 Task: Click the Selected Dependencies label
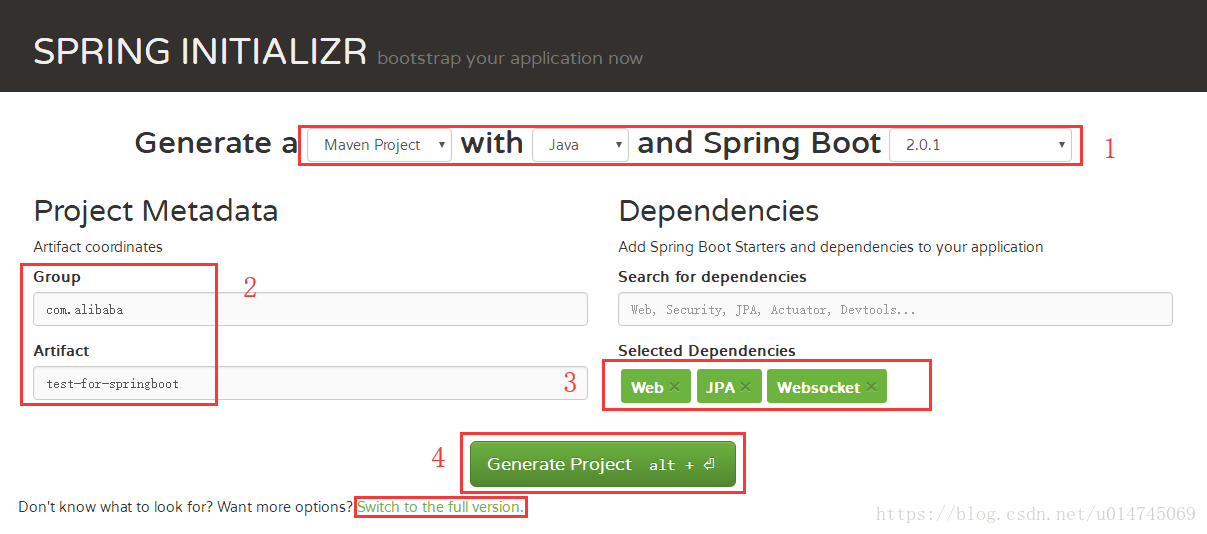pyautogui.click(x=707, y=351)
